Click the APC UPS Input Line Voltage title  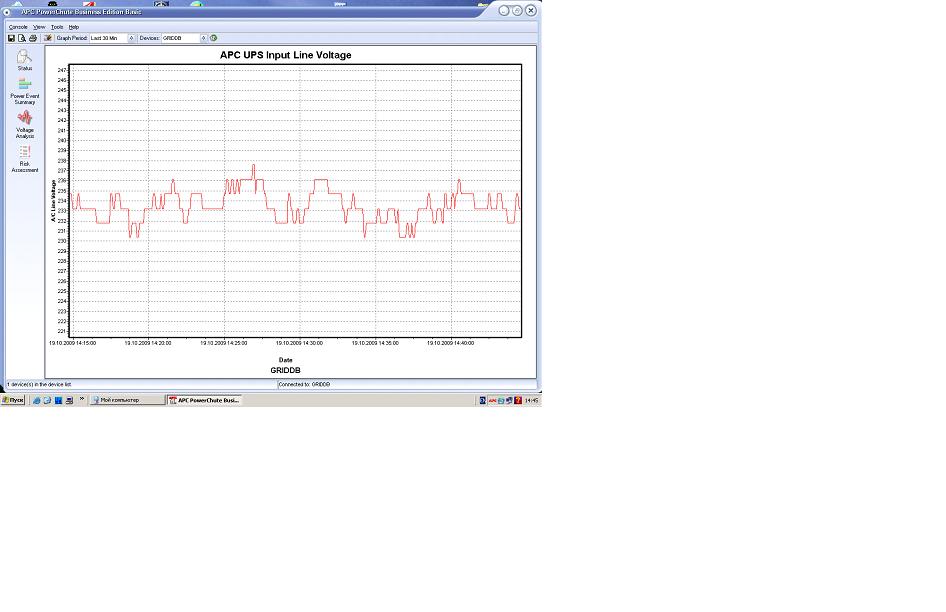tap(285, 55)
